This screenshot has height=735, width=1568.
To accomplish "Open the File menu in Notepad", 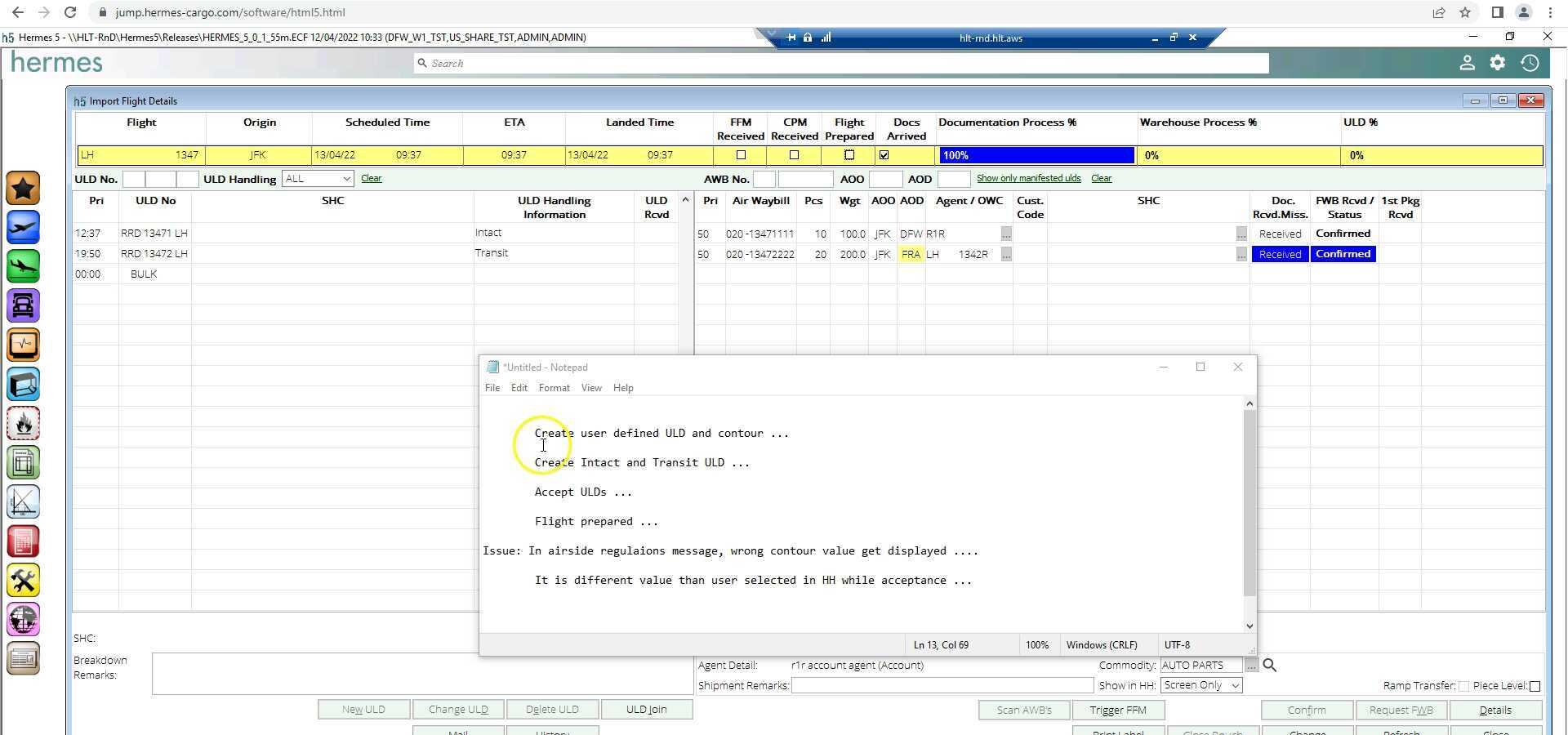I will click(x=492, y=388).
